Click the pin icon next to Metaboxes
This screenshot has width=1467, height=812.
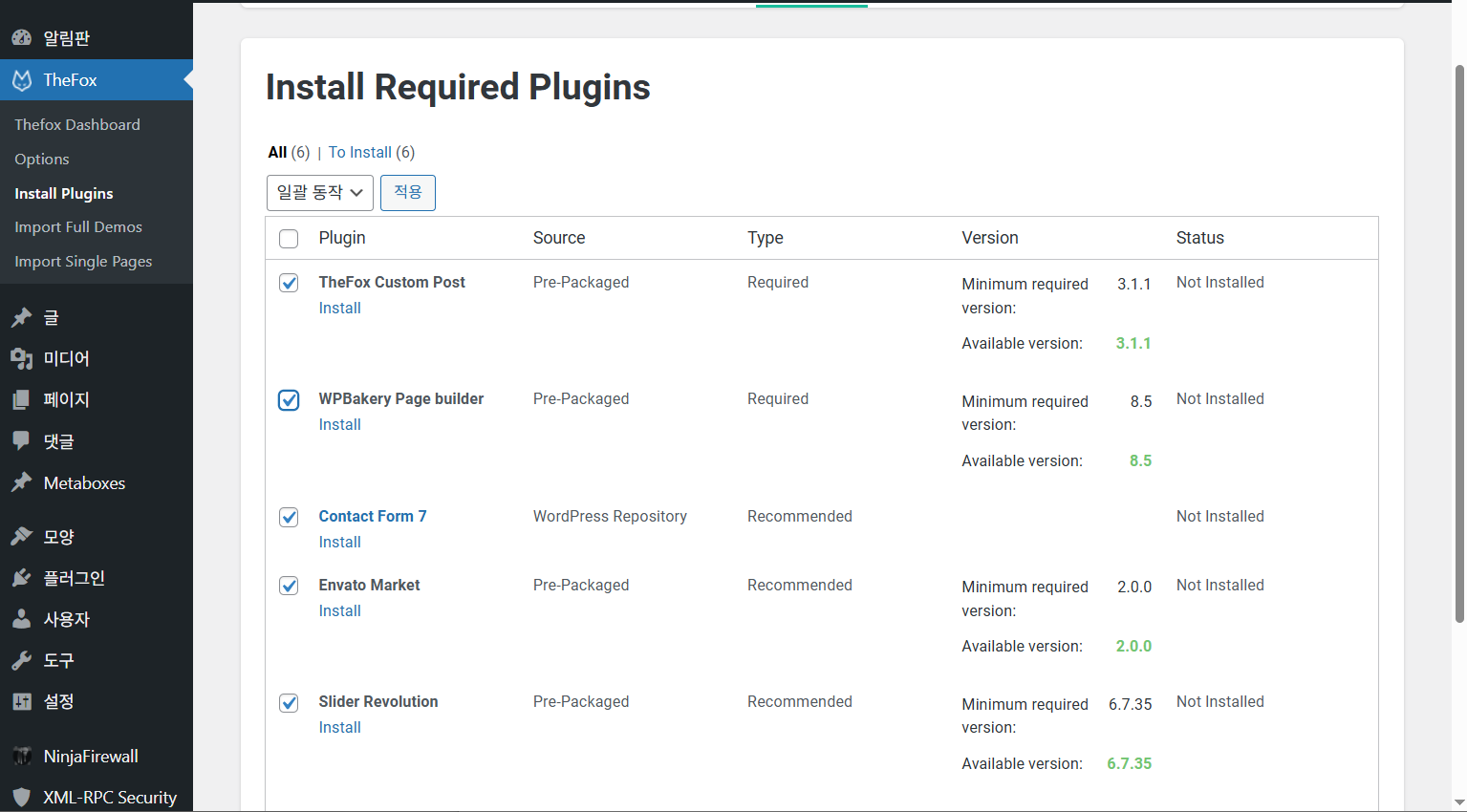pos(21,482)
